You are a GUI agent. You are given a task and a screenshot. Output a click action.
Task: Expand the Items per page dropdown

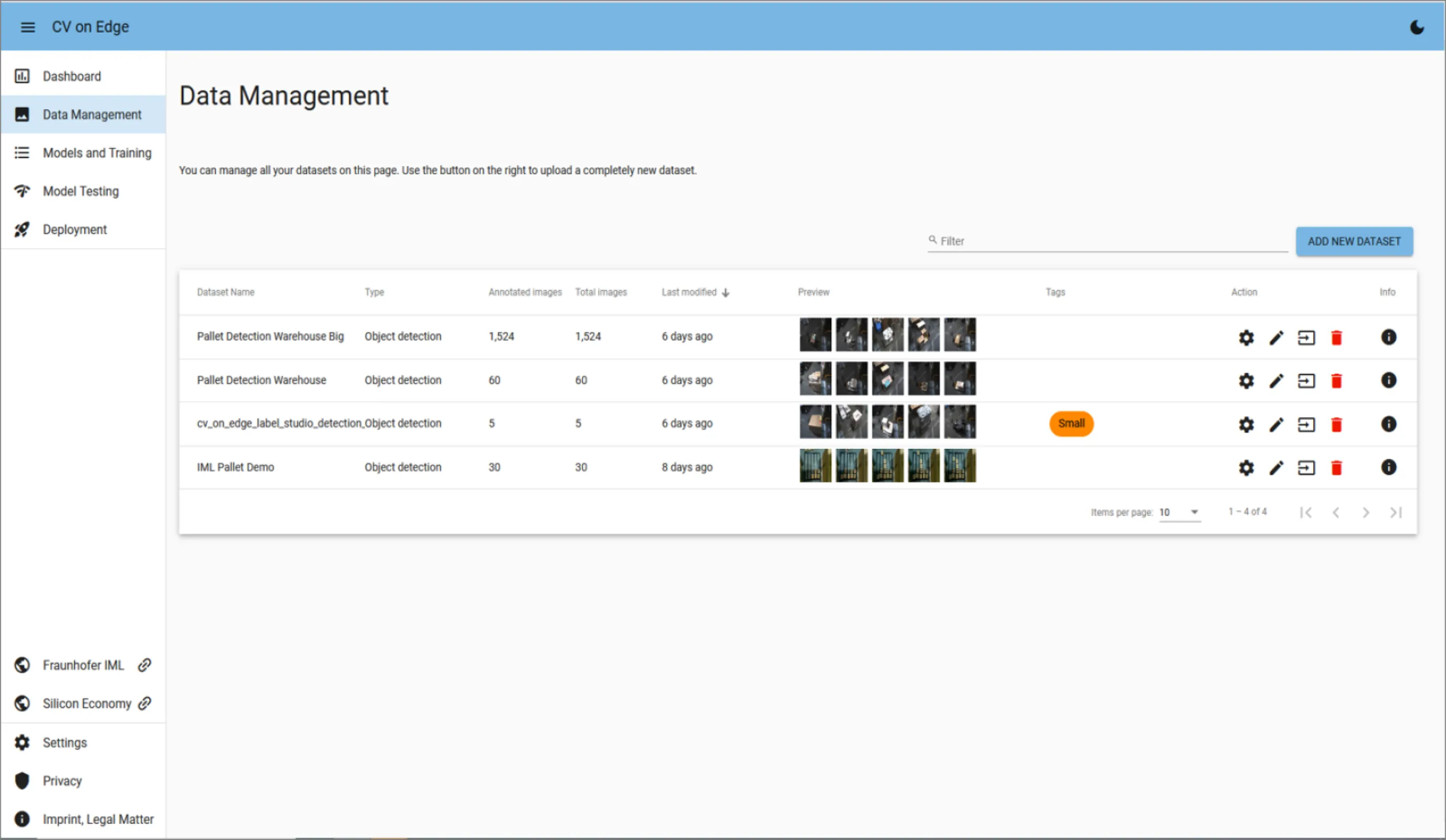(1180, 512)
